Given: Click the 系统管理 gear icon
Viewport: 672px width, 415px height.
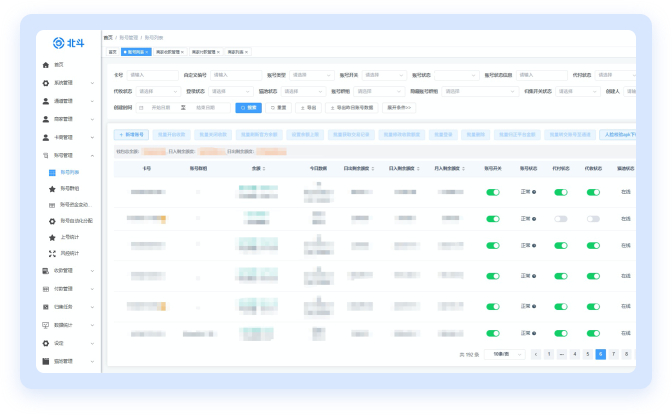Looking at the screenshot, I should [46, 83].
